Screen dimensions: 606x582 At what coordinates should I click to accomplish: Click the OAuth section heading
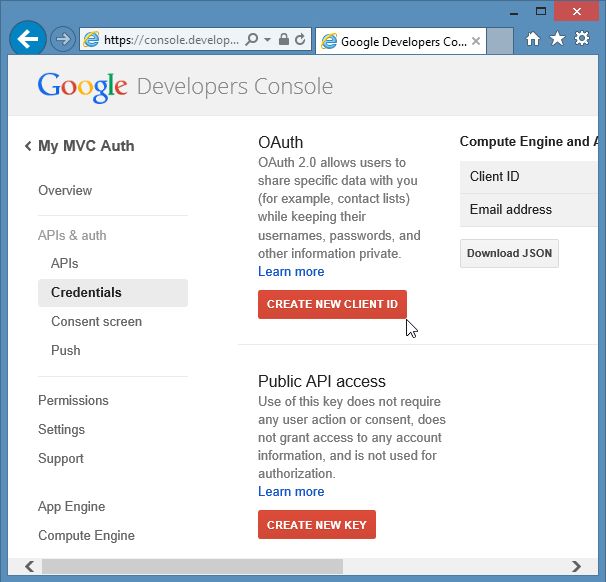(x=281, y=143)
